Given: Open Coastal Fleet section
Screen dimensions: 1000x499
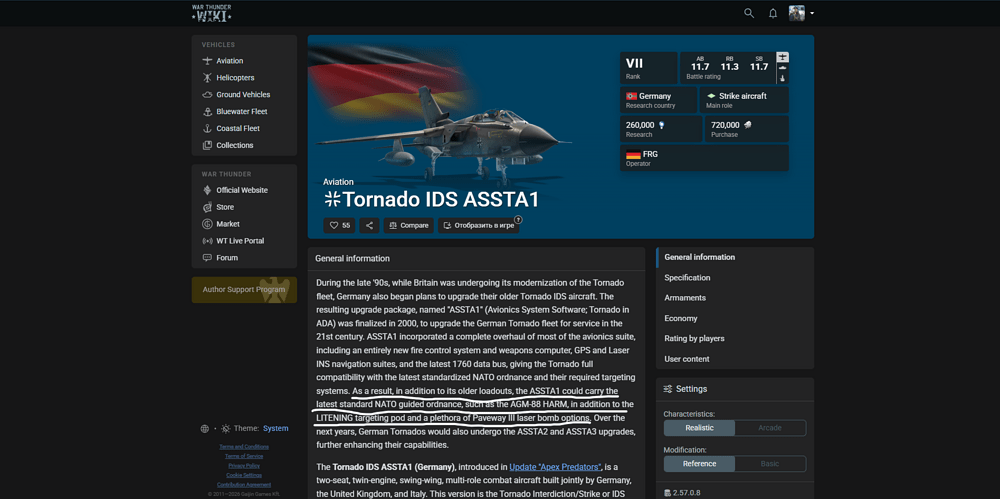Looking at the screenshot, I should pyautogui.click(x=239, y=128).
